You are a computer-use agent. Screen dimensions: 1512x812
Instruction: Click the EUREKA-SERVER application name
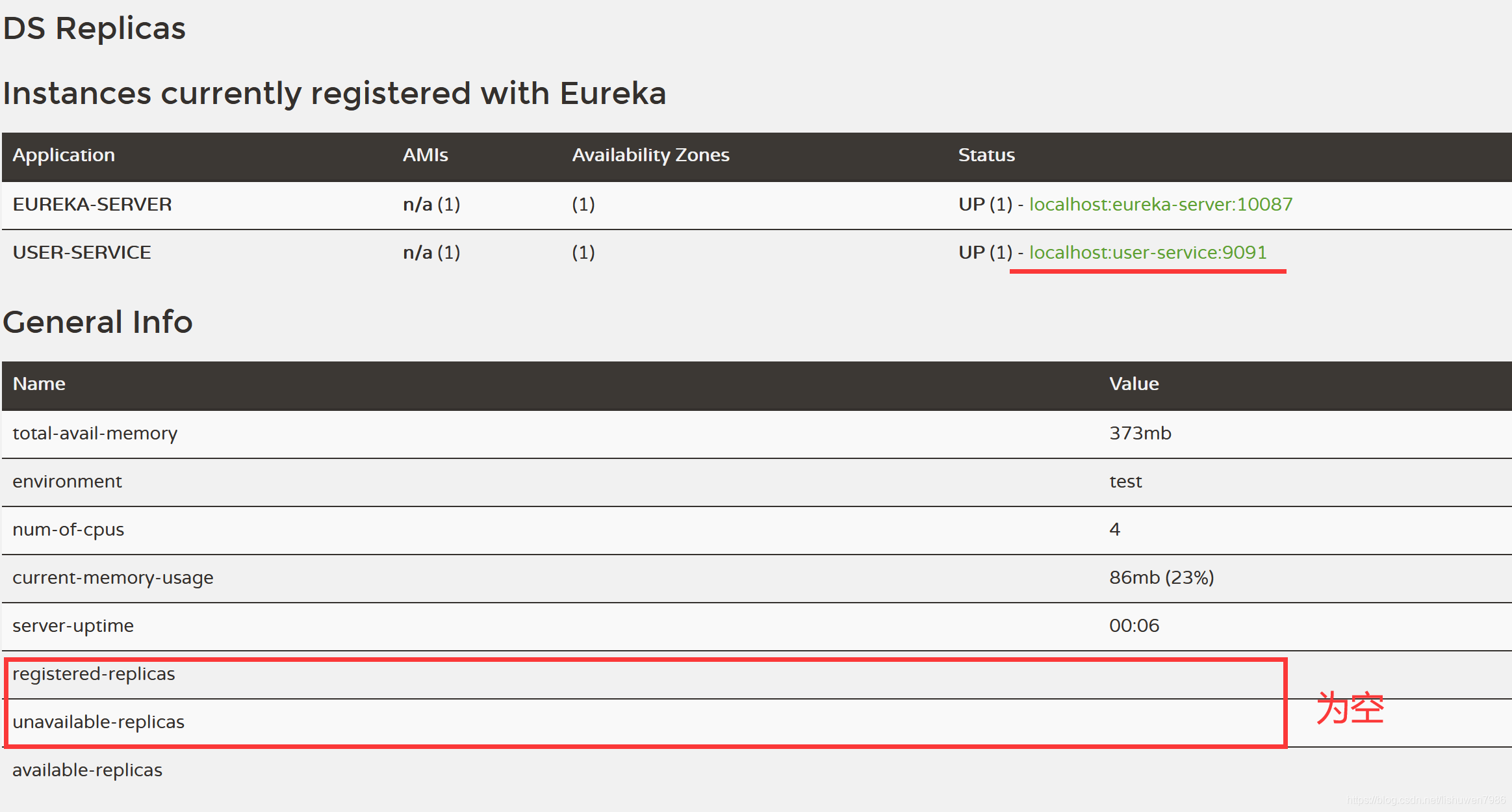[92, 204]
